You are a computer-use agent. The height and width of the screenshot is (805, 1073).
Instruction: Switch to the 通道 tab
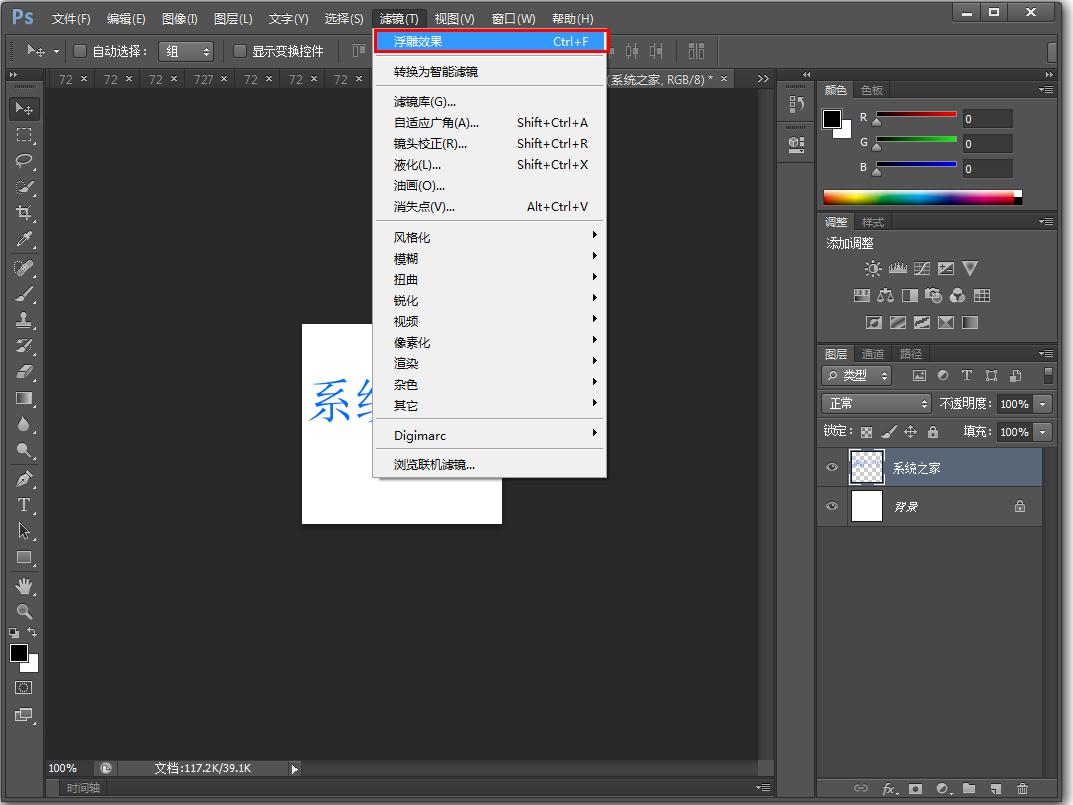pos(871,353)
